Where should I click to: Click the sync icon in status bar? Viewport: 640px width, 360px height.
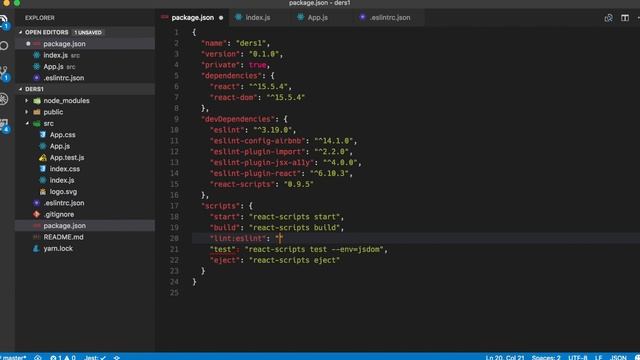point(38,358)
